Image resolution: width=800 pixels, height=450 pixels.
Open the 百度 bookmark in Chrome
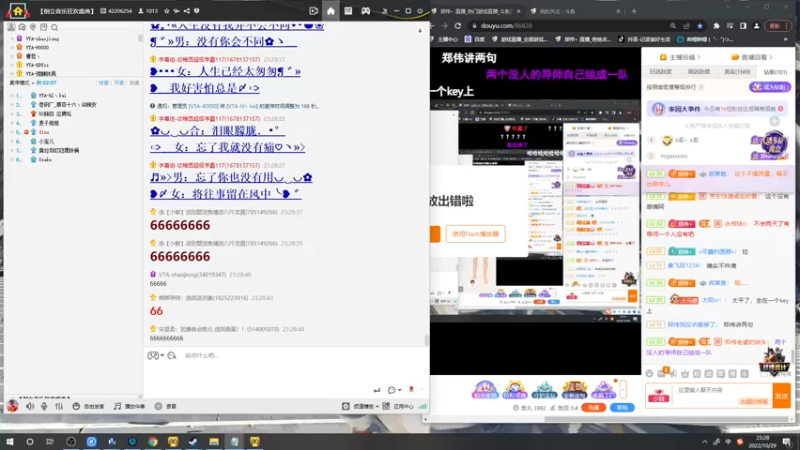[475, 39]
